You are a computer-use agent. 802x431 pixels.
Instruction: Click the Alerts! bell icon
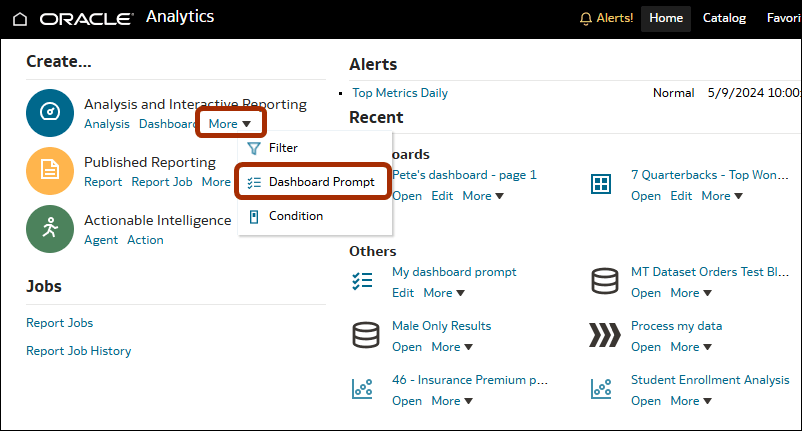point(586,19)
